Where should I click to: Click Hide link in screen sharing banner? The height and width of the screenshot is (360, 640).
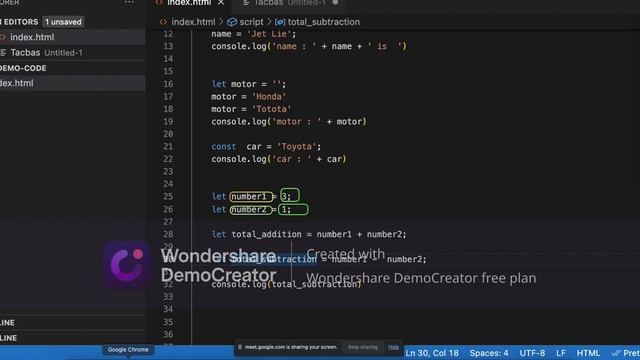[393, 347]
